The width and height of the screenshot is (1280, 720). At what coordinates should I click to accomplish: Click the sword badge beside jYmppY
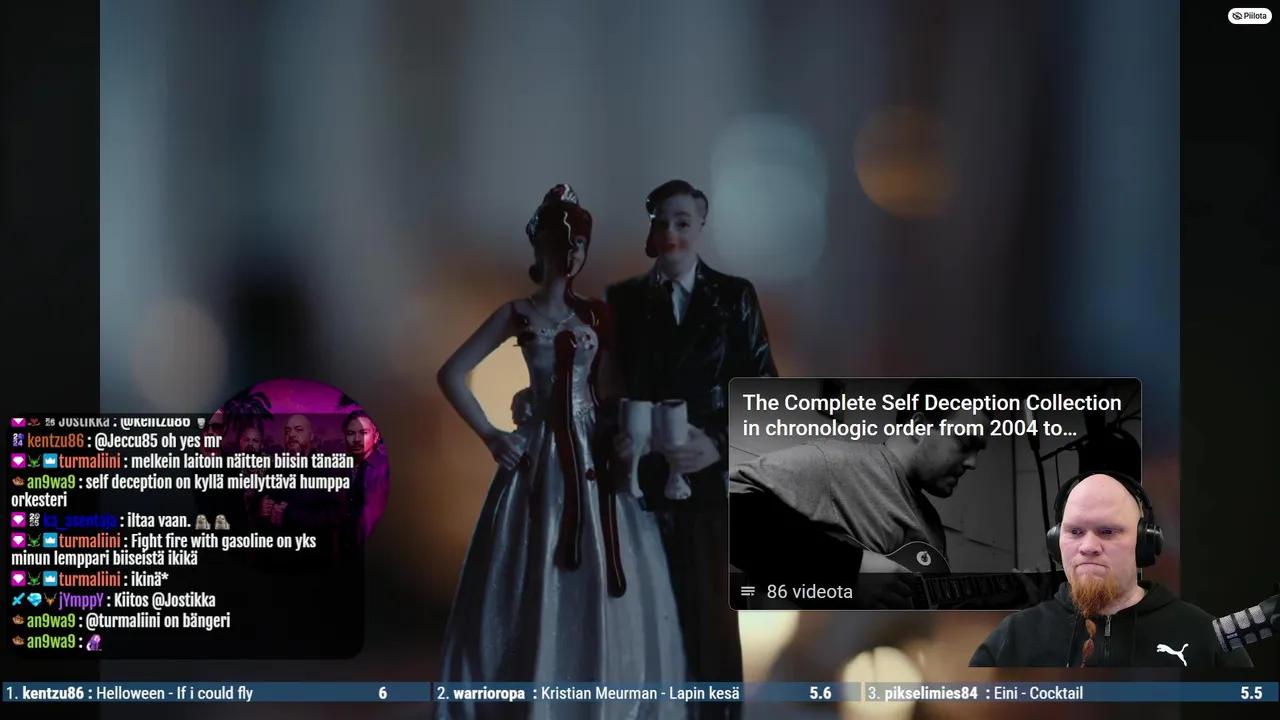pos(18,600)
